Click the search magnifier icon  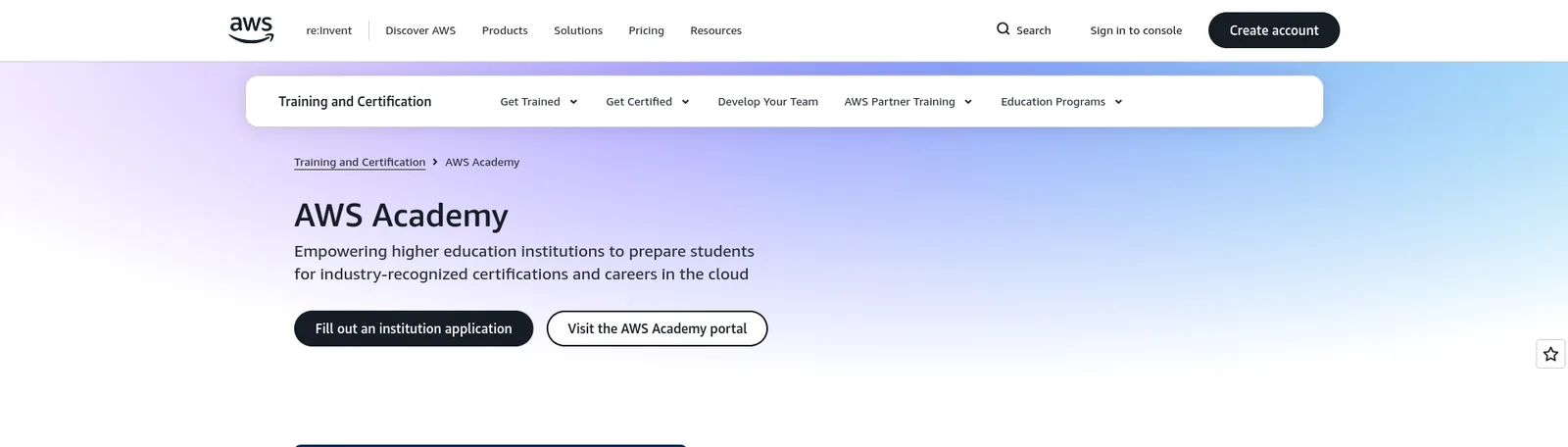click(x=1003, y=29)
